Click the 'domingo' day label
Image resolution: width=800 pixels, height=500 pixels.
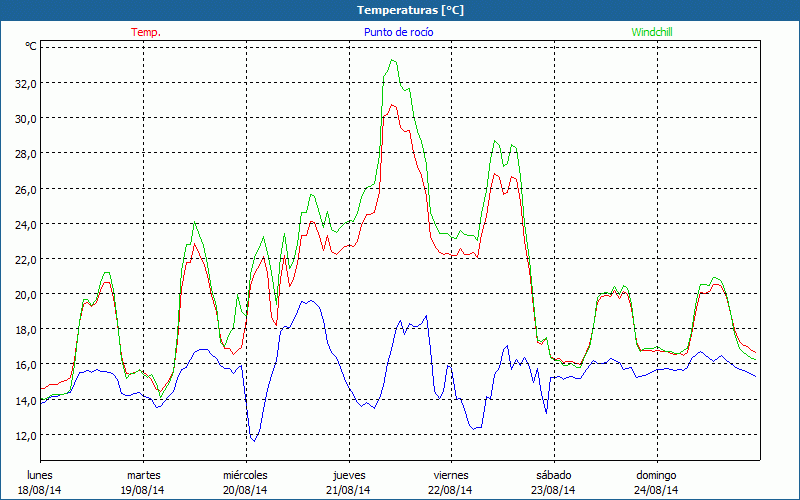point(656,474)
